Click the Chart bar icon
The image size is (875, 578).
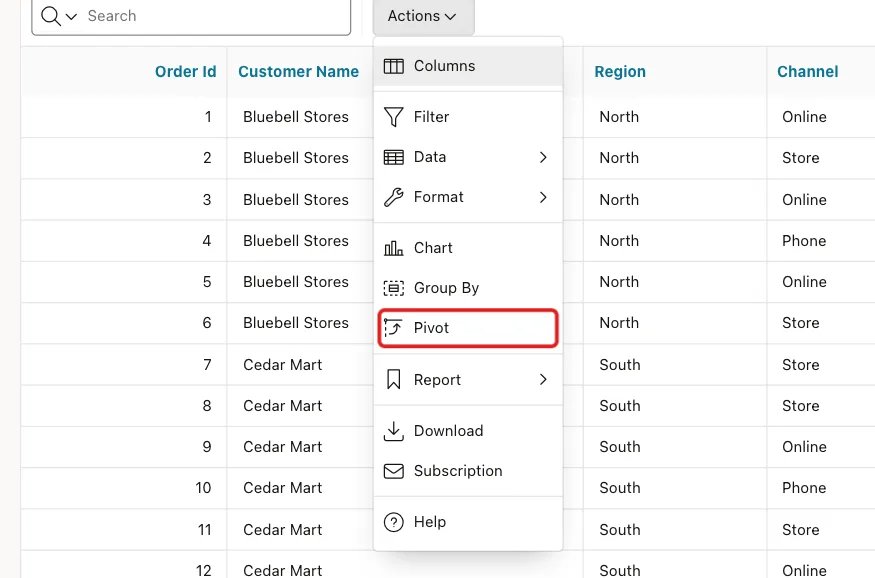click(x=393, y=248)
